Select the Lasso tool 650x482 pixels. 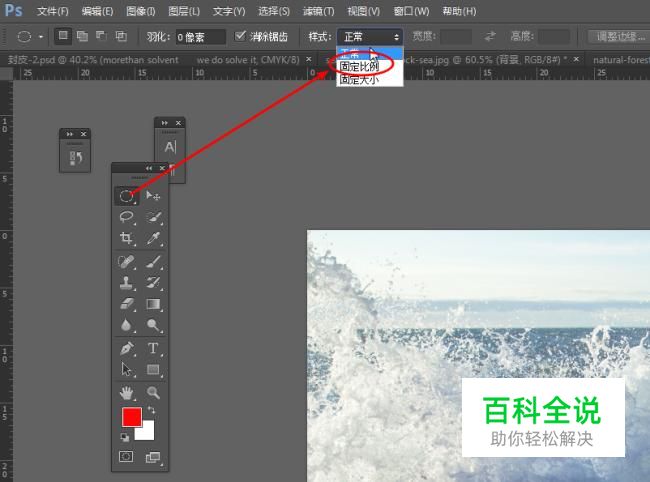click(x=126, y=217)
